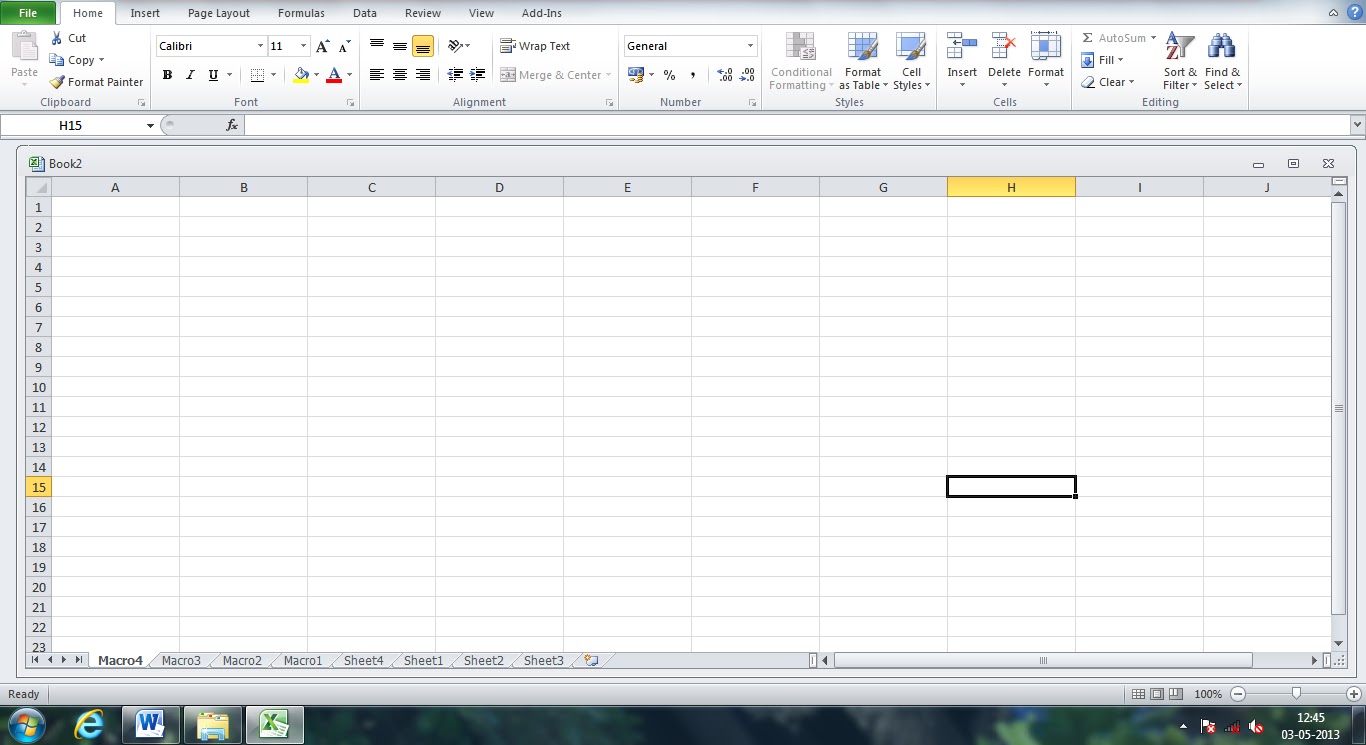
Task: Click the AutoSum button
Action: (x=1112, y=38)
